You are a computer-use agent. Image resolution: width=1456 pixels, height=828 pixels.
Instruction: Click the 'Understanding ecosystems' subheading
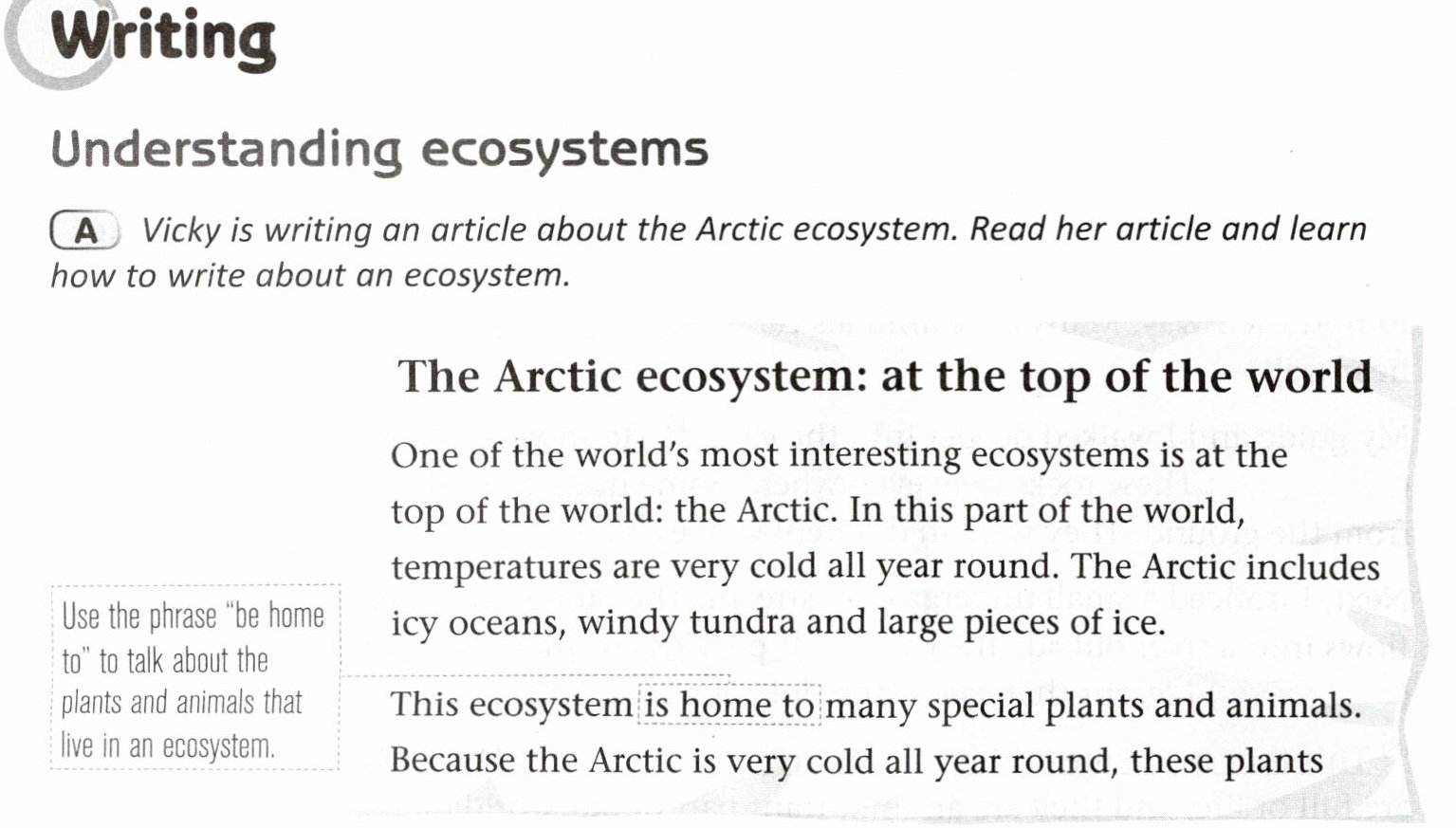coord(379,151)
